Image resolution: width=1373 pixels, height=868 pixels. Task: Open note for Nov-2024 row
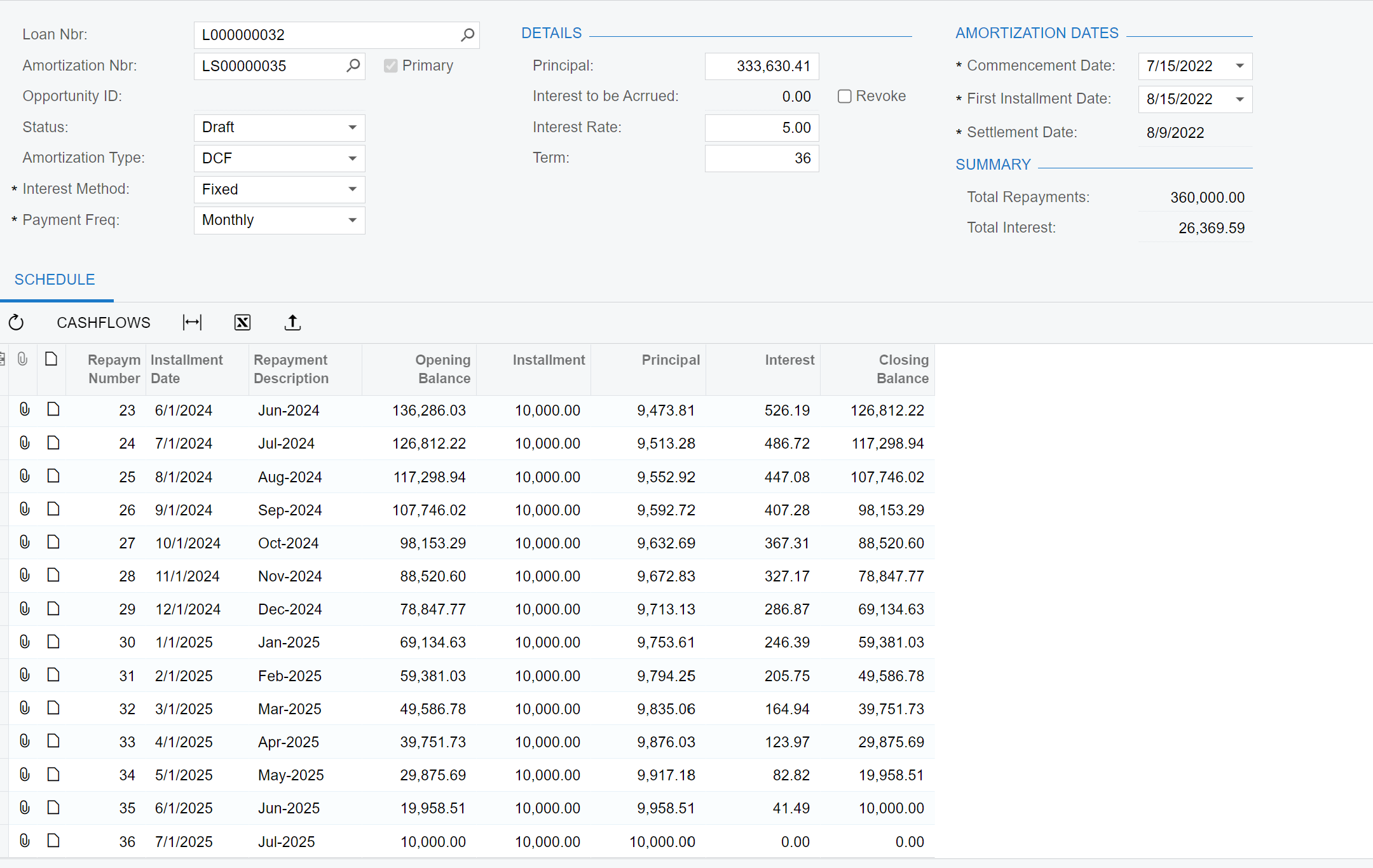click(53, 575)
